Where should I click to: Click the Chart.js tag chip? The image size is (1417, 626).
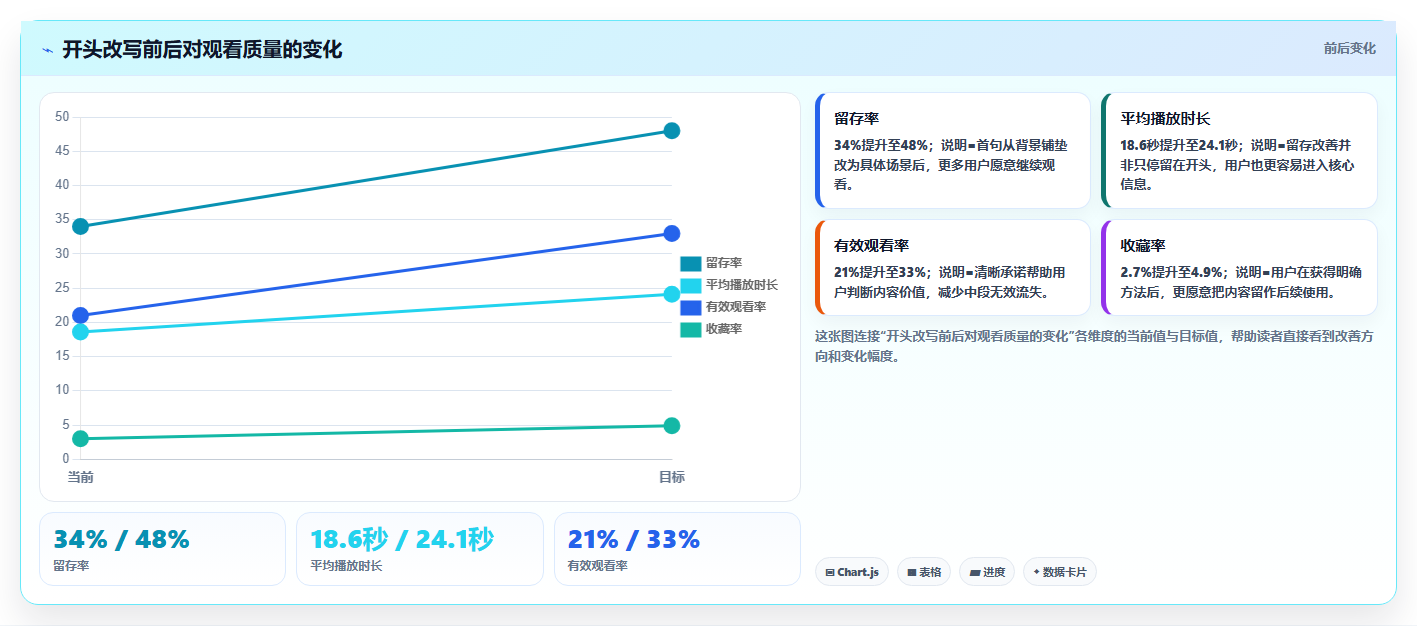point(851,572)
